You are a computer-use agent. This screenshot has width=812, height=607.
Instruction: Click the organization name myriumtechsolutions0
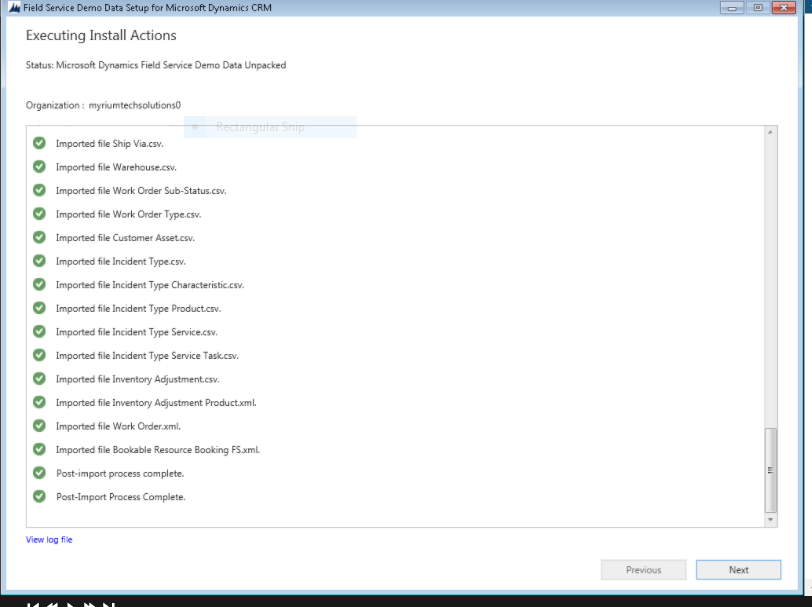[x=135, y=105]
